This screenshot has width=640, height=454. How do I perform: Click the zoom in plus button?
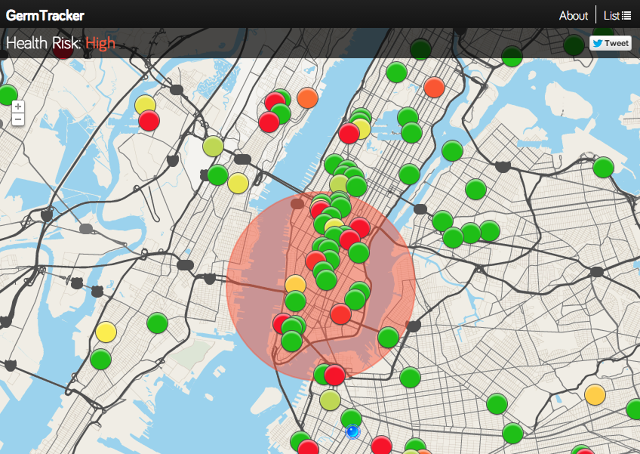(18, 106)
